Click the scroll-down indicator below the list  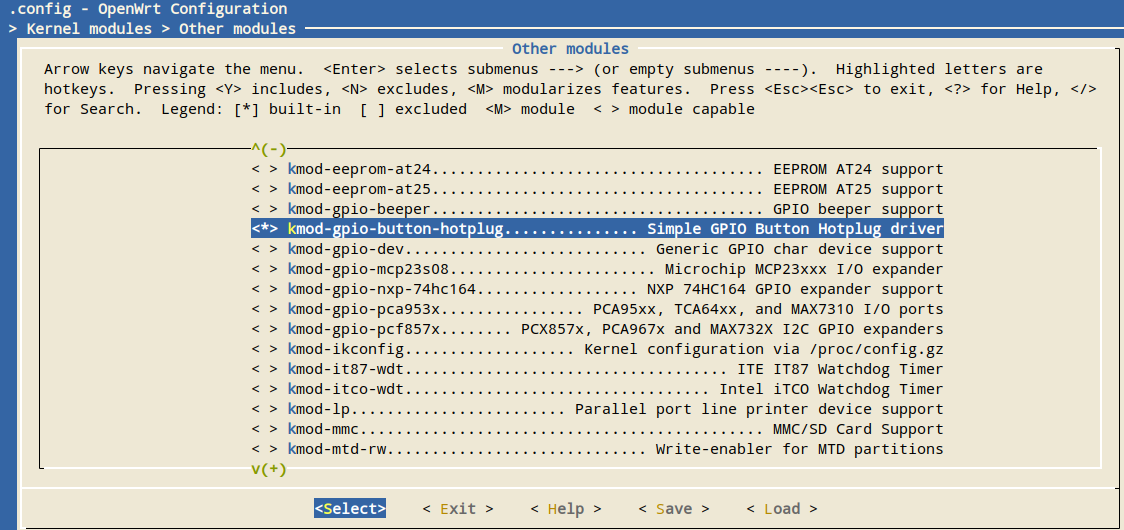(x=269, y=469)
